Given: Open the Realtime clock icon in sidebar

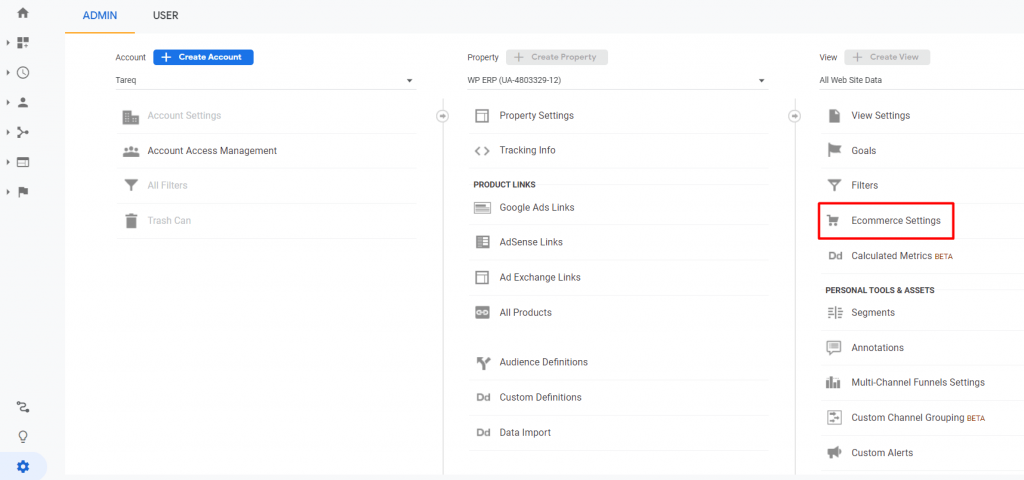Looking at the screenshot, I should point(23,72).
